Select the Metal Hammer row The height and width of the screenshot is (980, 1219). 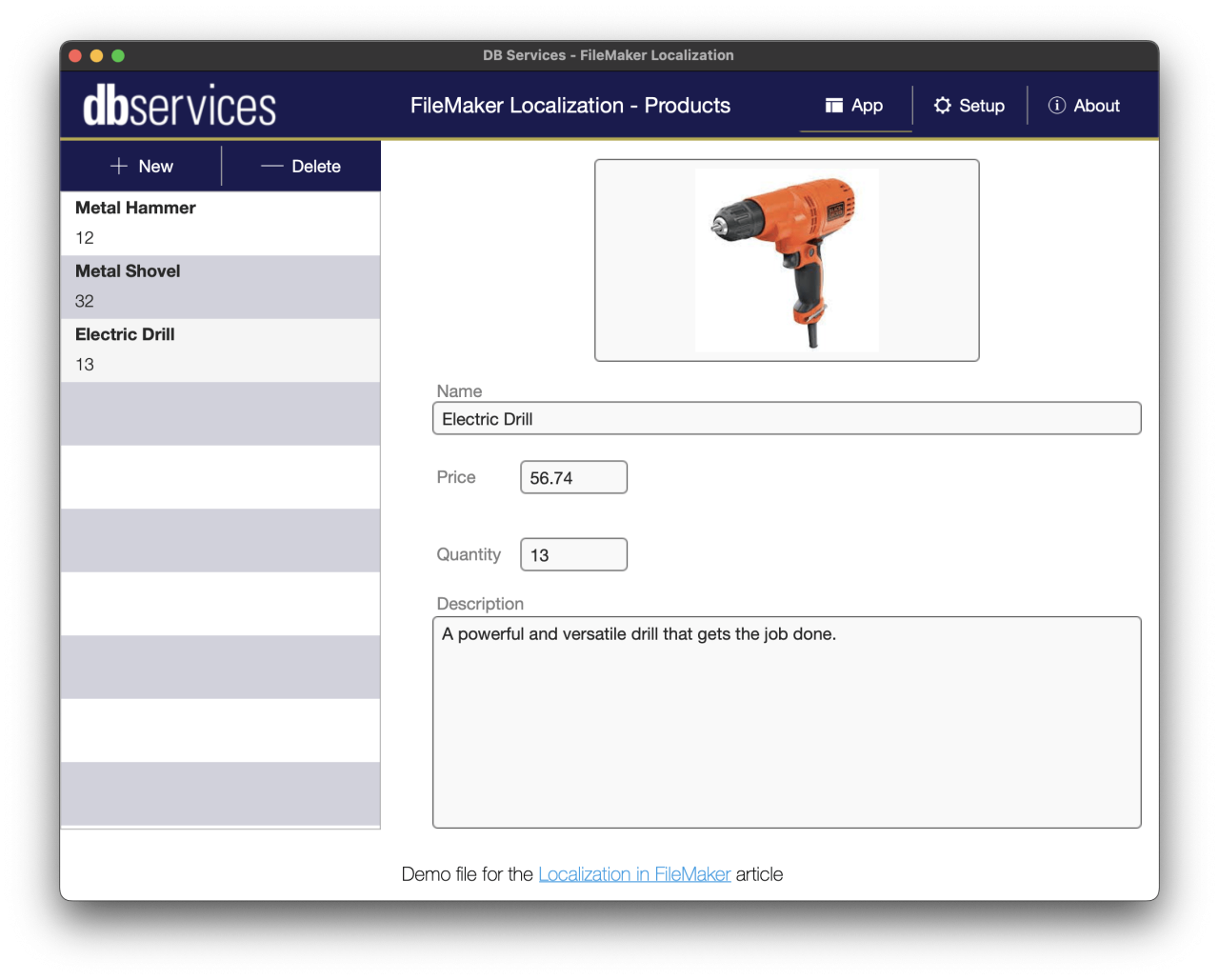point(220,224)
